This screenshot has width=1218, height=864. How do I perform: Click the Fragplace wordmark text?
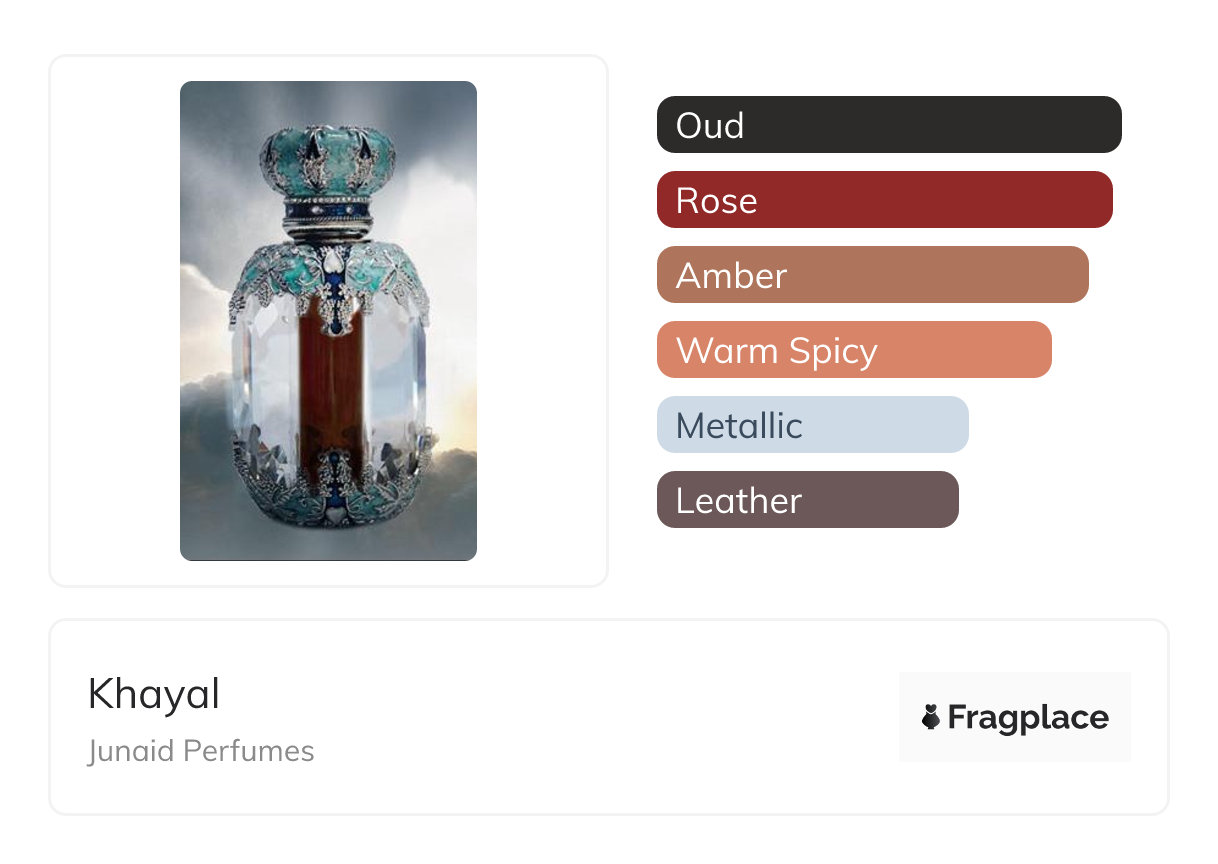click(x=1027, y=717)
